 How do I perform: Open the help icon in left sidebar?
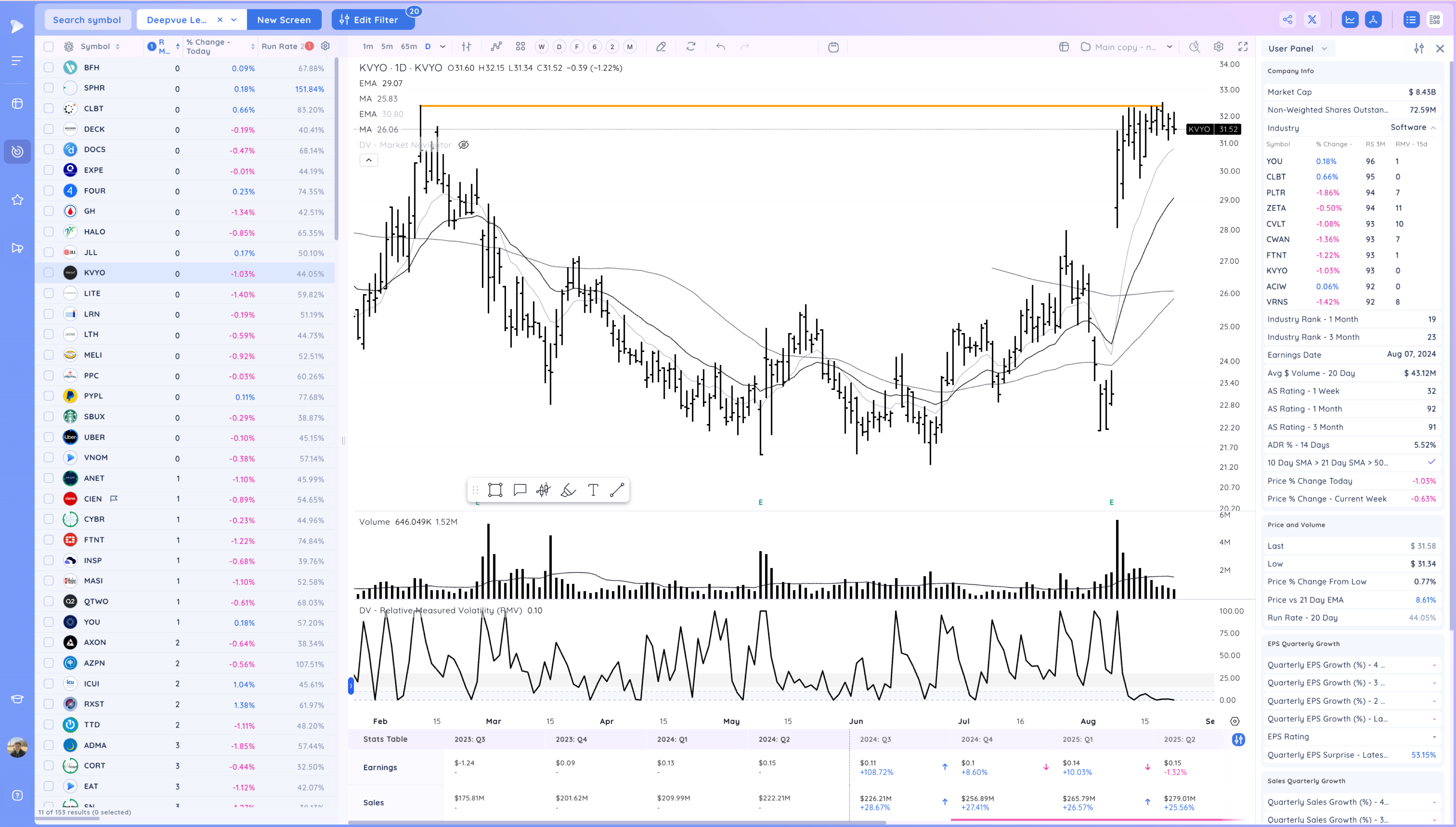(17, 795)
